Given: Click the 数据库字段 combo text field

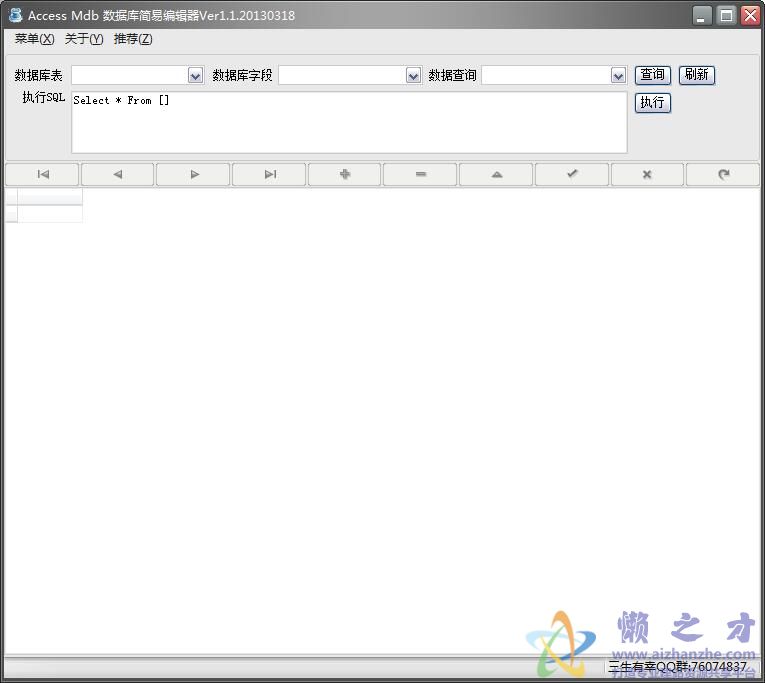Looking at the screenshot, I should click(x=342, y=75).
